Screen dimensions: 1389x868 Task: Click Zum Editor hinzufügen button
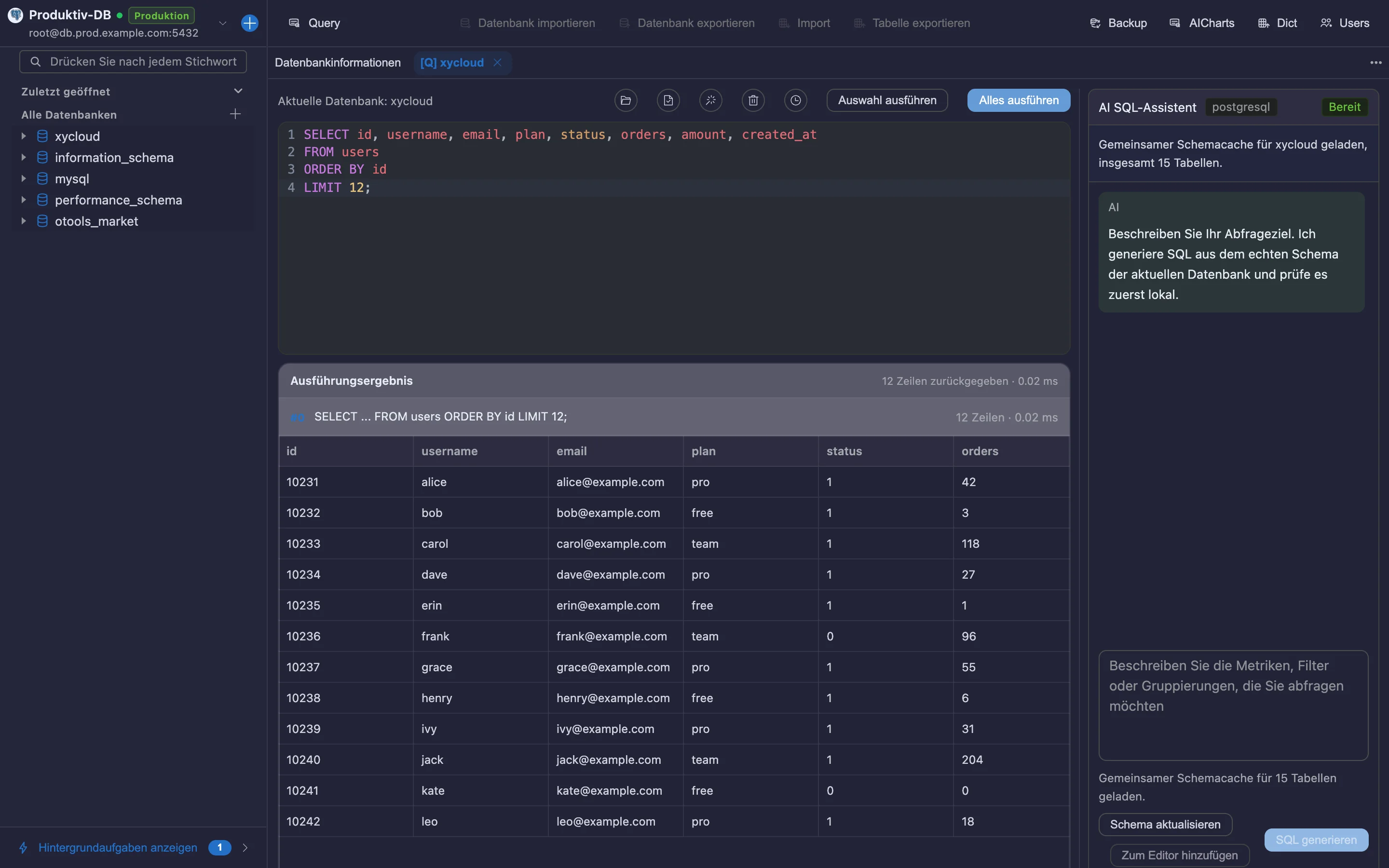point(1180,855)
